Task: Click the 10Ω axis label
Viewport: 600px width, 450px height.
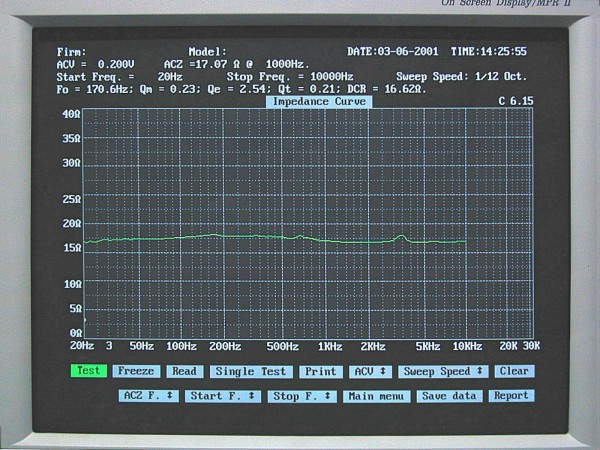Action: tap(72, 284)
